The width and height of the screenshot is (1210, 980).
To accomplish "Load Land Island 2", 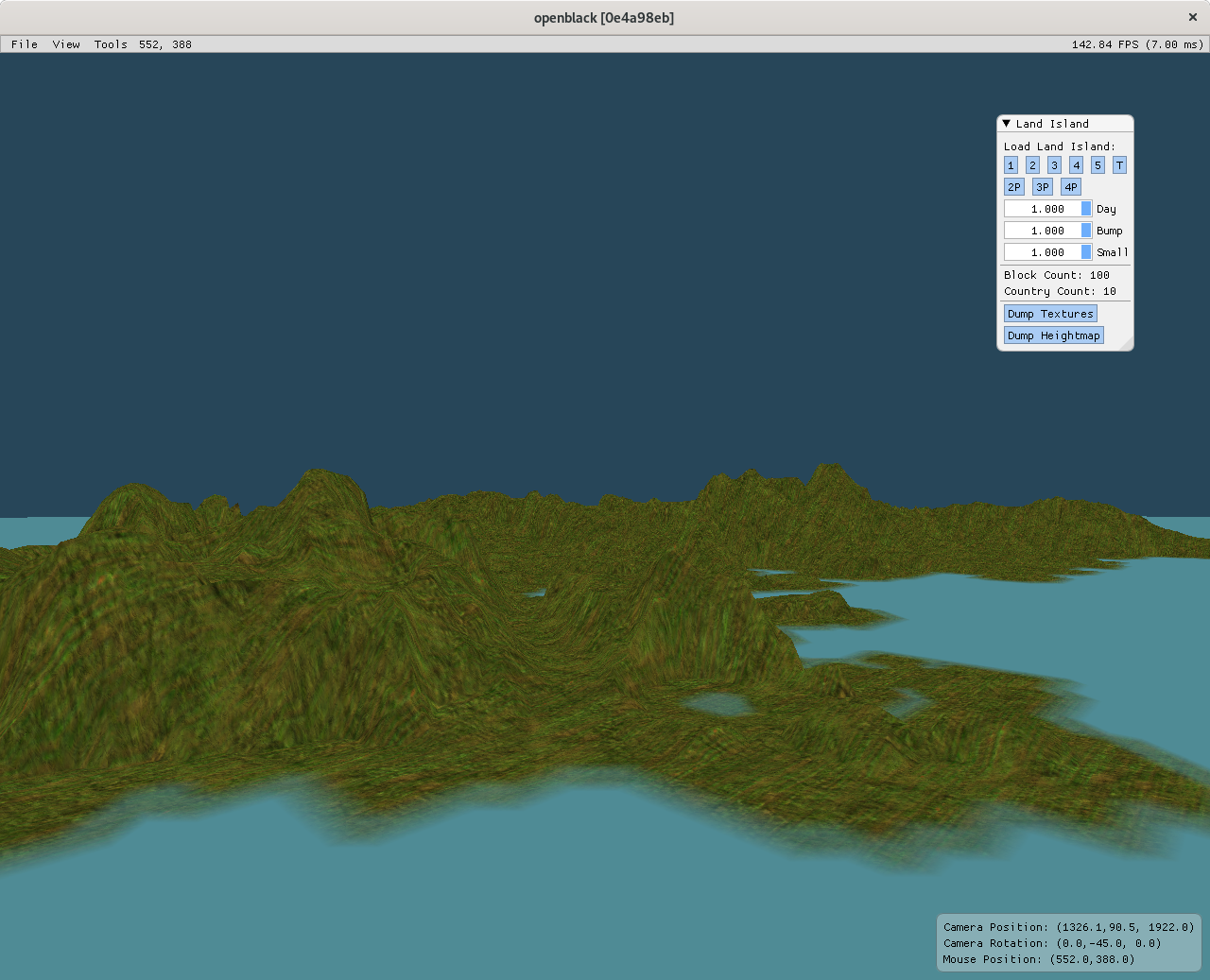I will (x=1032, y=164).
